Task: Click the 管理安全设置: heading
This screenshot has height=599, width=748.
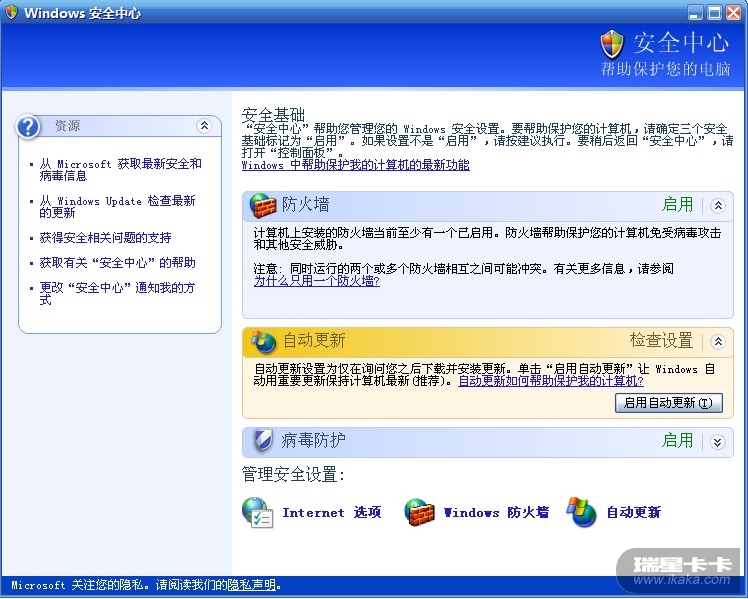Action: (293, 475)
